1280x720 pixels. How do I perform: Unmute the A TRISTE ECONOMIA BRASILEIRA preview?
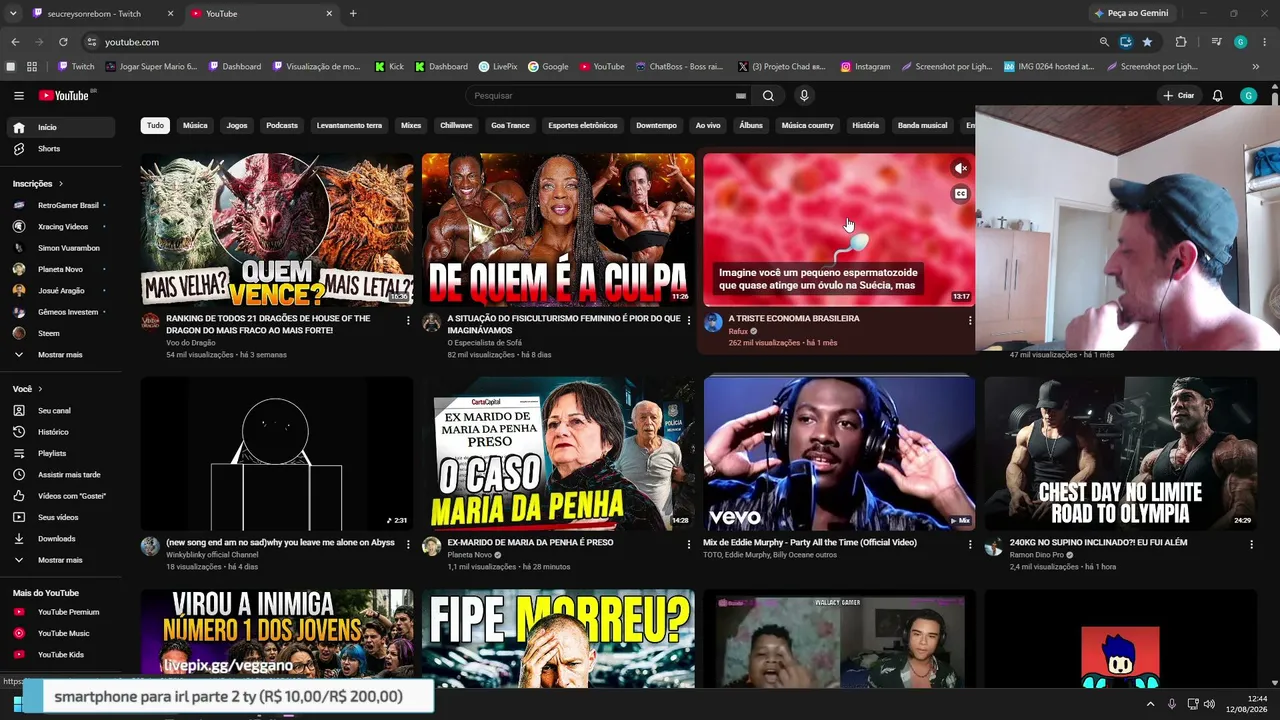click(960, 169)
